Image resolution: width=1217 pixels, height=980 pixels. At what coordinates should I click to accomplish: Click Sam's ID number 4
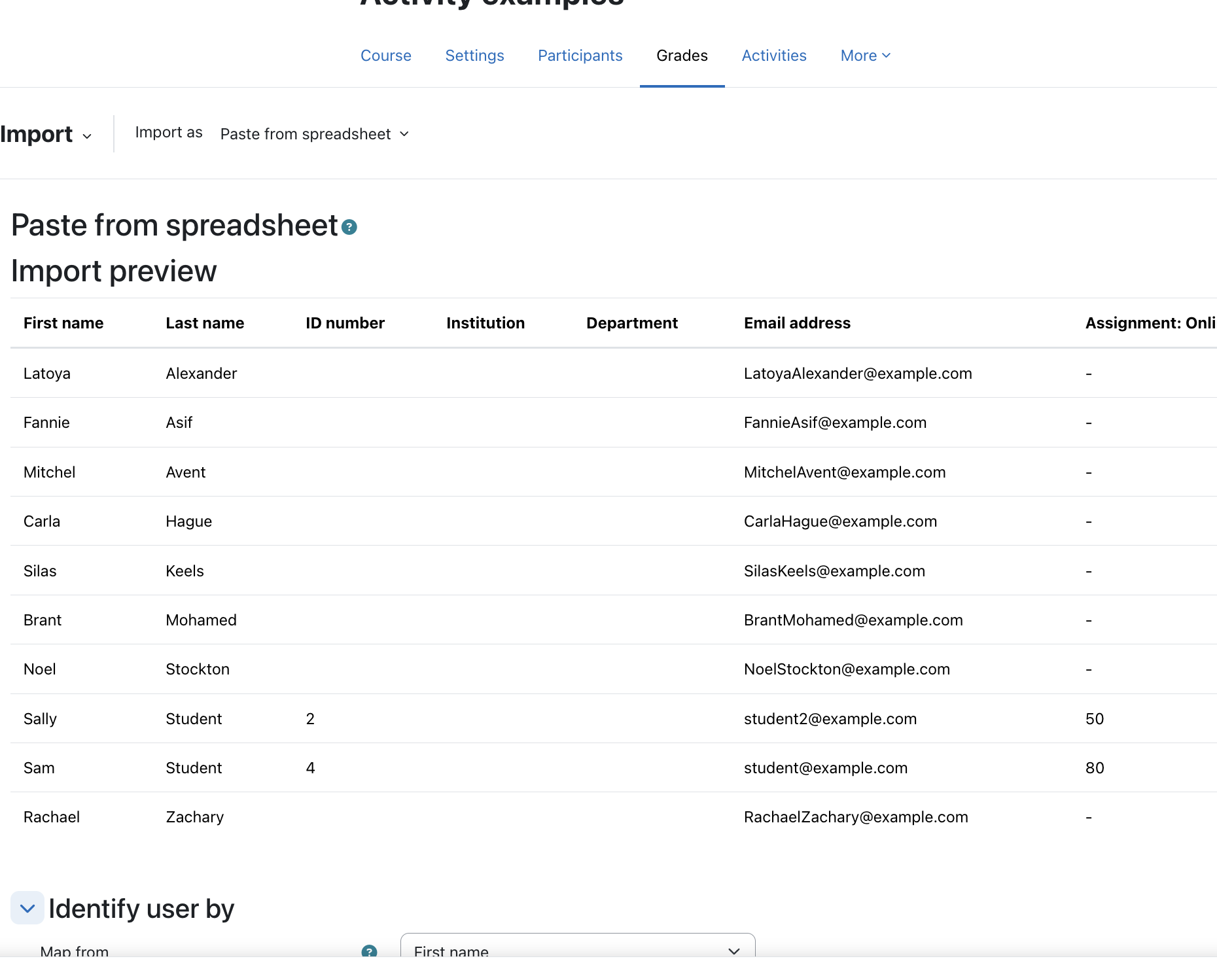310,768
